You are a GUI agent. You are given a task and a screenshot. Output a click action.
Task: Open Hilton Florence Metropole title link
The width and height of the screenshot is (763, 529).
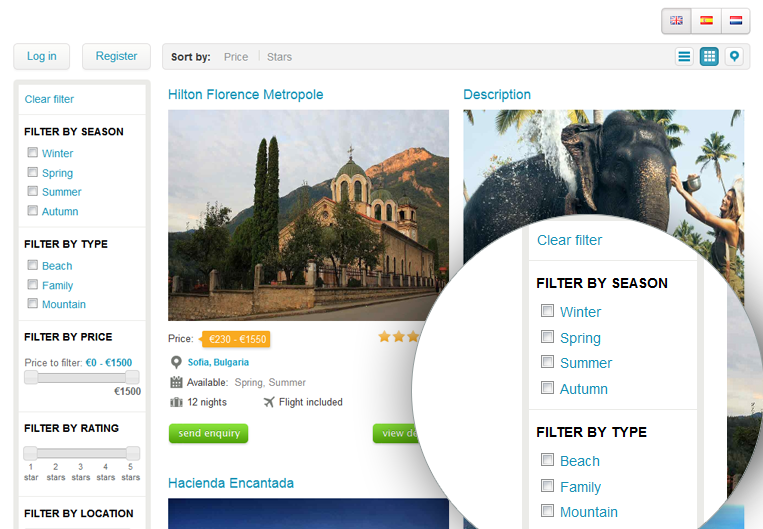tap(245, 94)
